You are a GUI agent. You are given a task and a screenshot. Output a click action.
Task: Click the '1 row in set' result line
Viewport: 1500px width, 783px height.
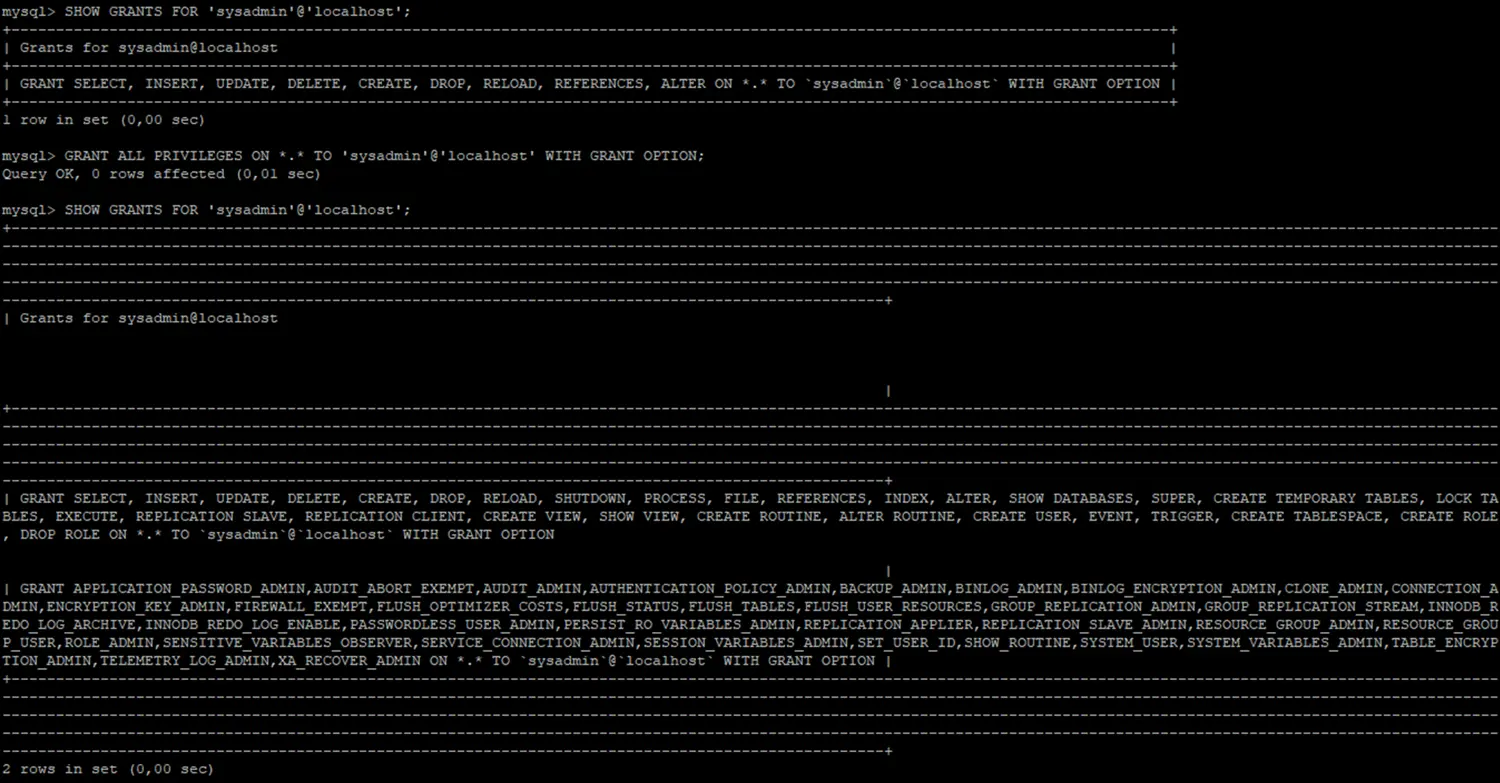[x=103, y=120]
